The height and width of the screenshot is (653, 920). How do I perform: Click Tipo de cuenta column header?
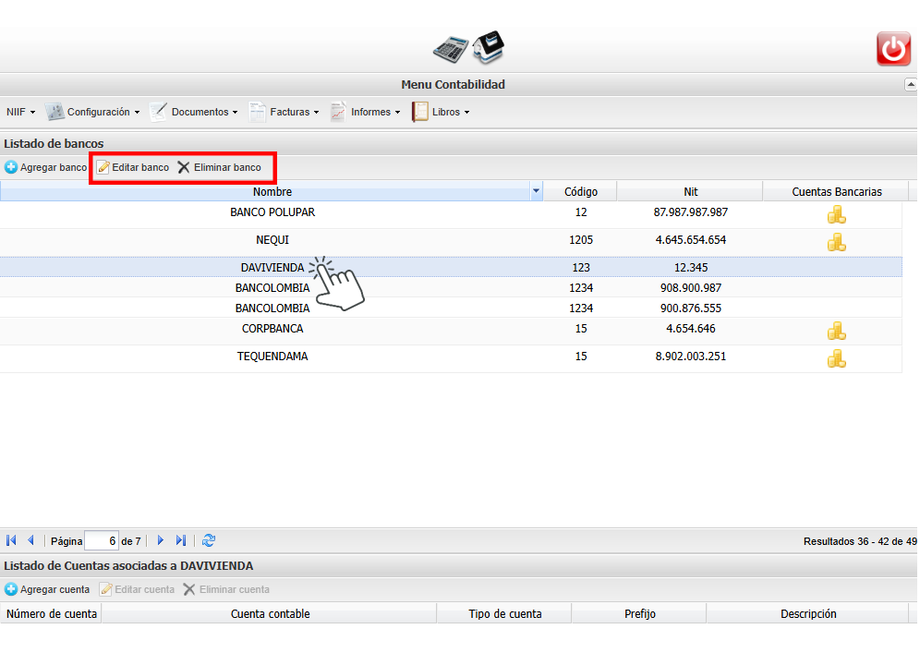click(505, 614)
